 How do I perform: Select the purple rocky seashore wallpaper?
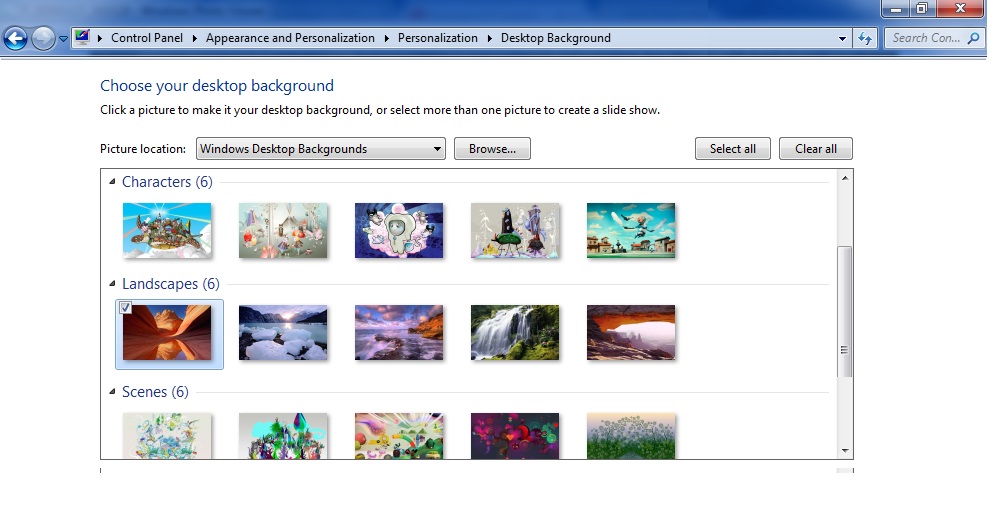point(399,332)
